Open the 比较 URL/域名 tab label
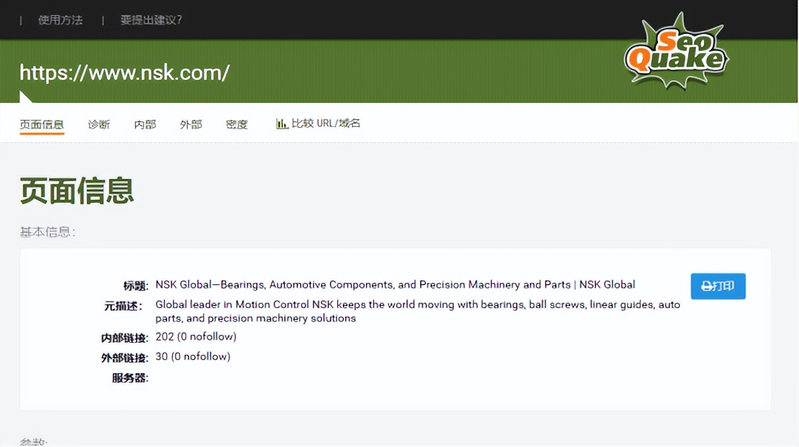Screen dimensions: 799x447 325,124
